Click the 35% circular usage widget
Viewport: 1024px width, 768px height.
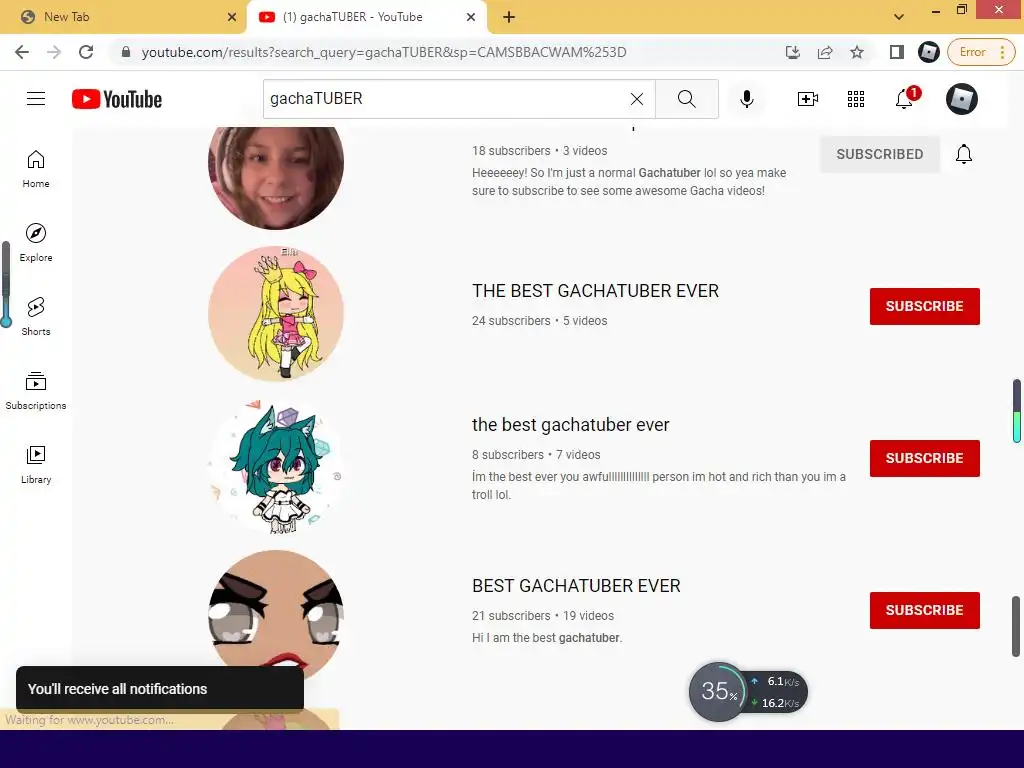pyautogui.click(x=717, y=692)
